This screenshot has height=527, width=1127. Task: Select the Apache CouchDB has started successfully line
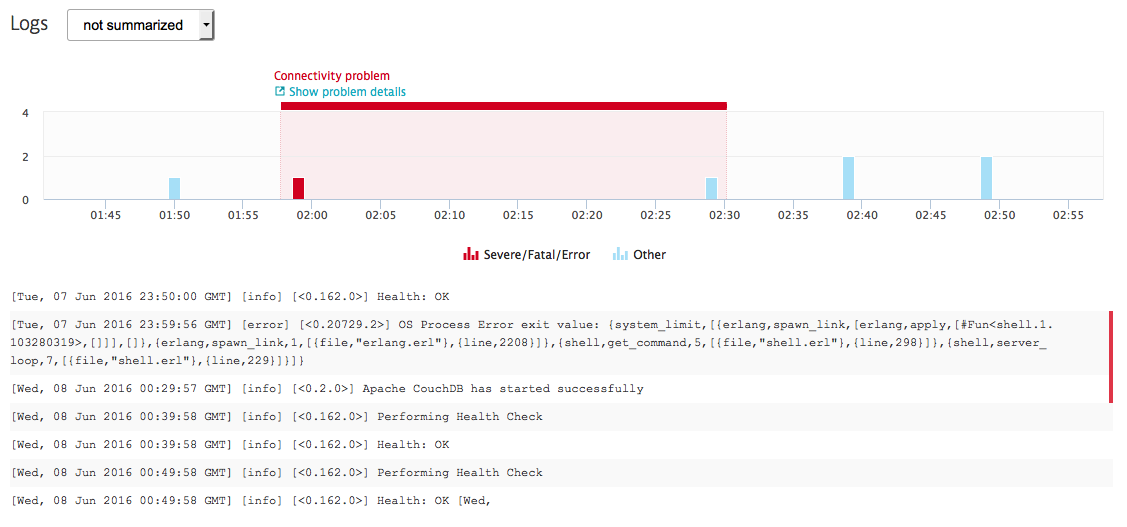coord(561,389)
